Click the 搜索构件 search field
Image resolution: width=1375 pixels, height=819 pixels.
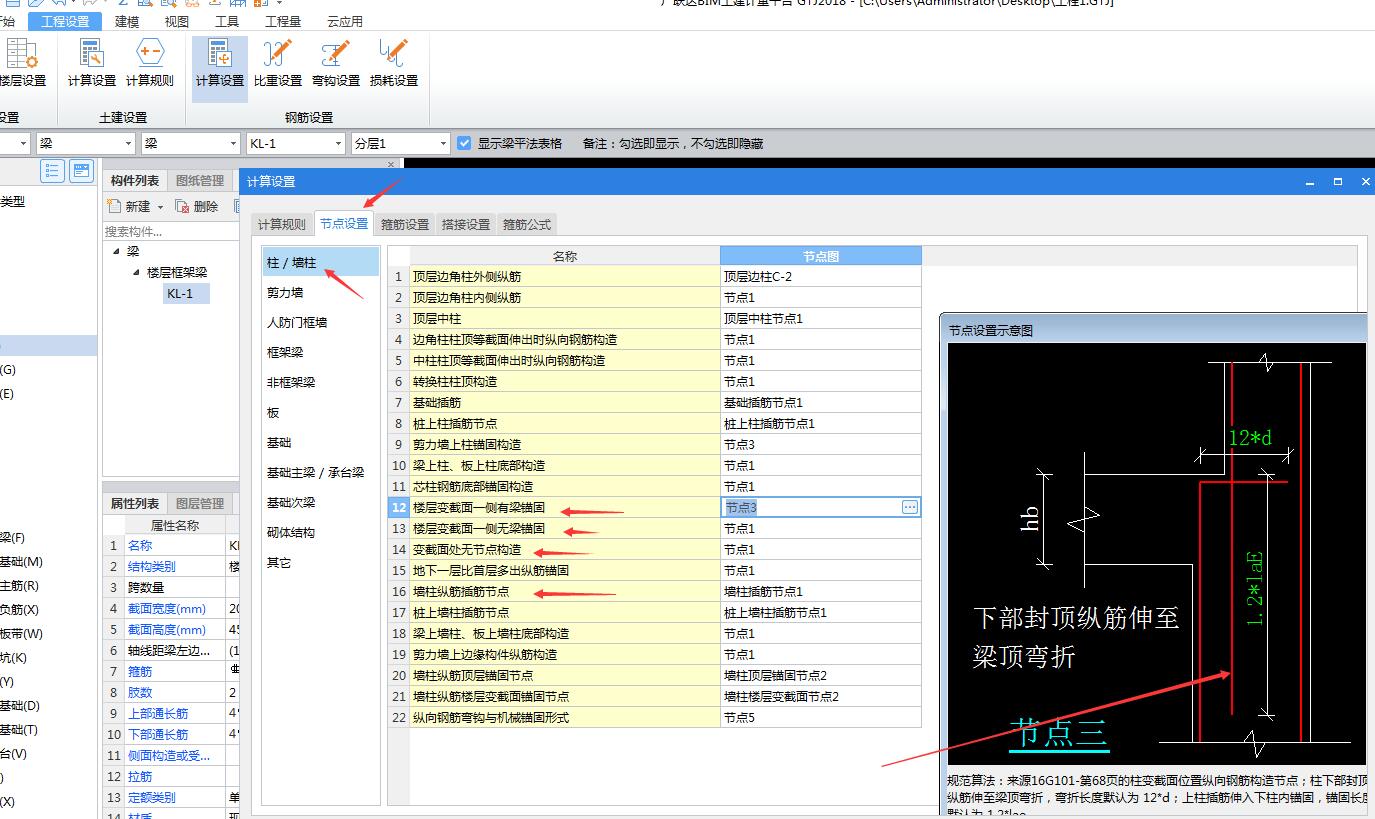point(170,231)
